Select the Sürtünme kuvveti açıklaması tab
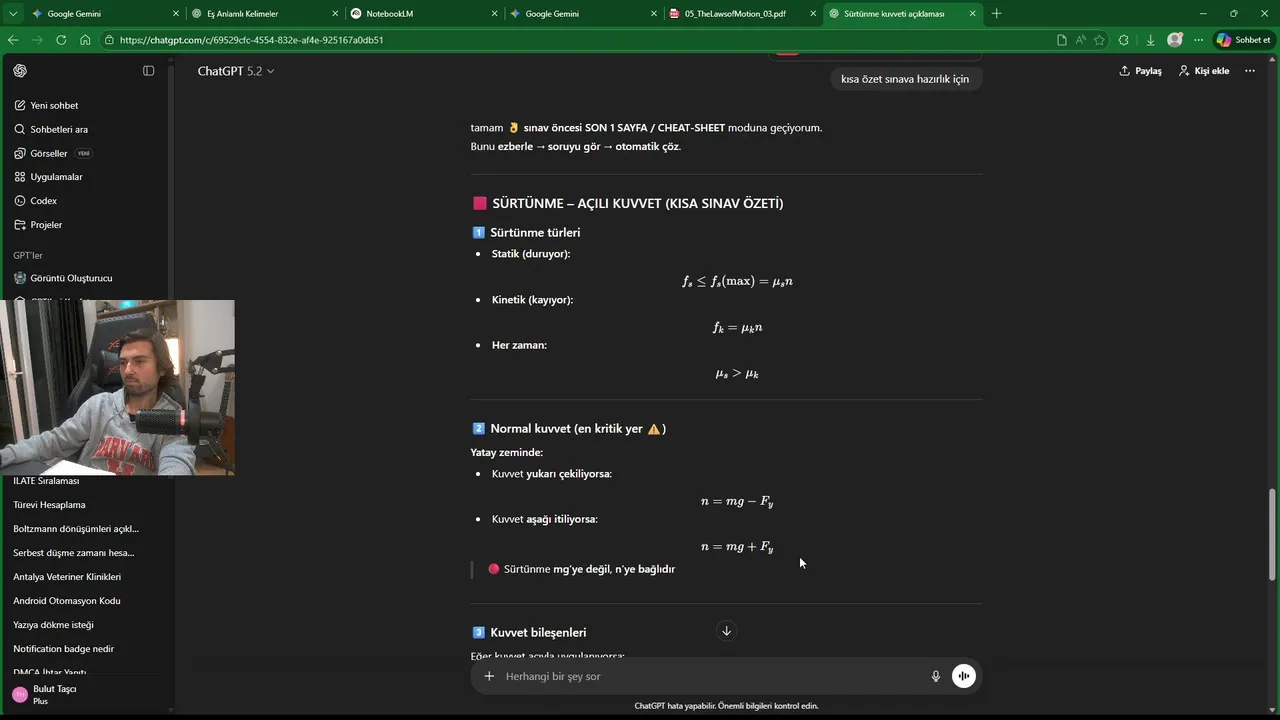 point(902,14)
